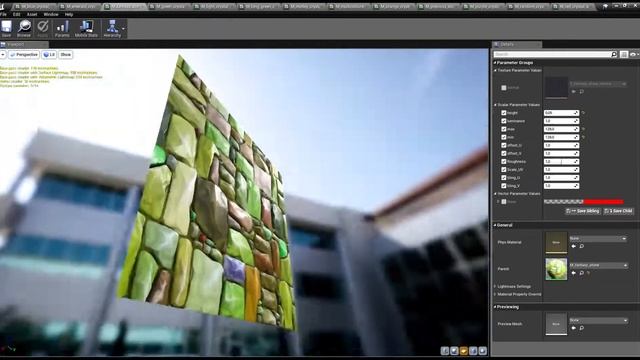Browse to Phys Material in Content Browser
Screen dimensions: 640x360
tap(582, 246)
